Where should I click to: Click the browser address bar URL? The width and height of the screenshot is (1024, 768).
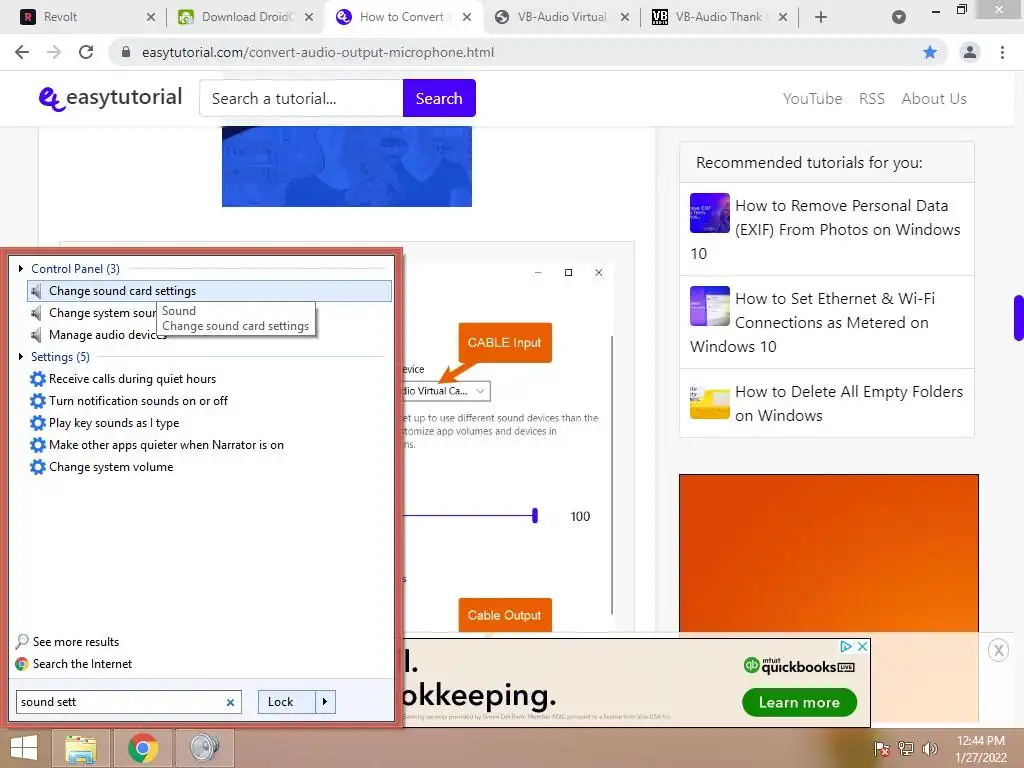coord(318,52)
